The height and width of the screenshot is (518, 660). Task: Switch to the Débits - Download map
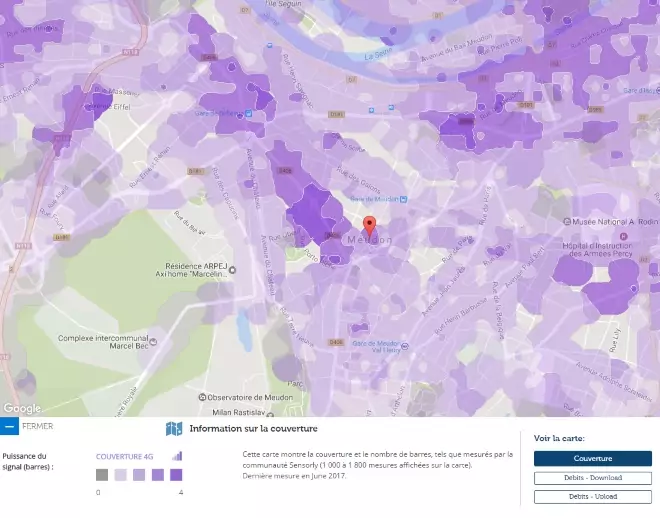(x=592, y=478)
